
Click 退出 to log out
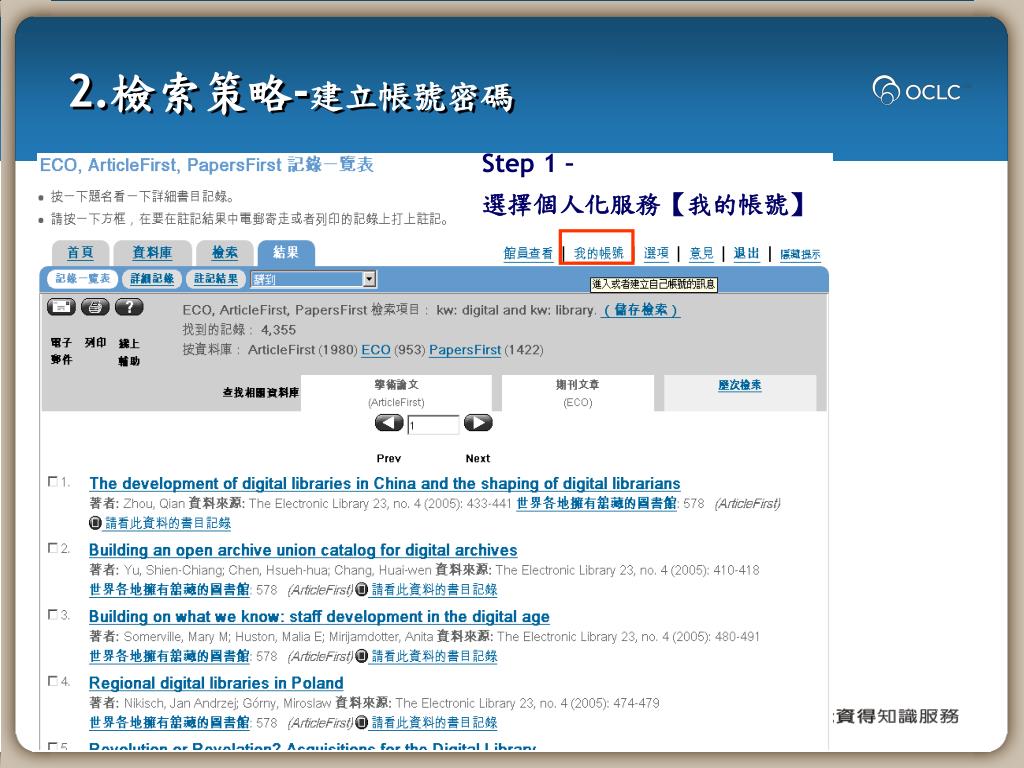[x=746, y=253]
